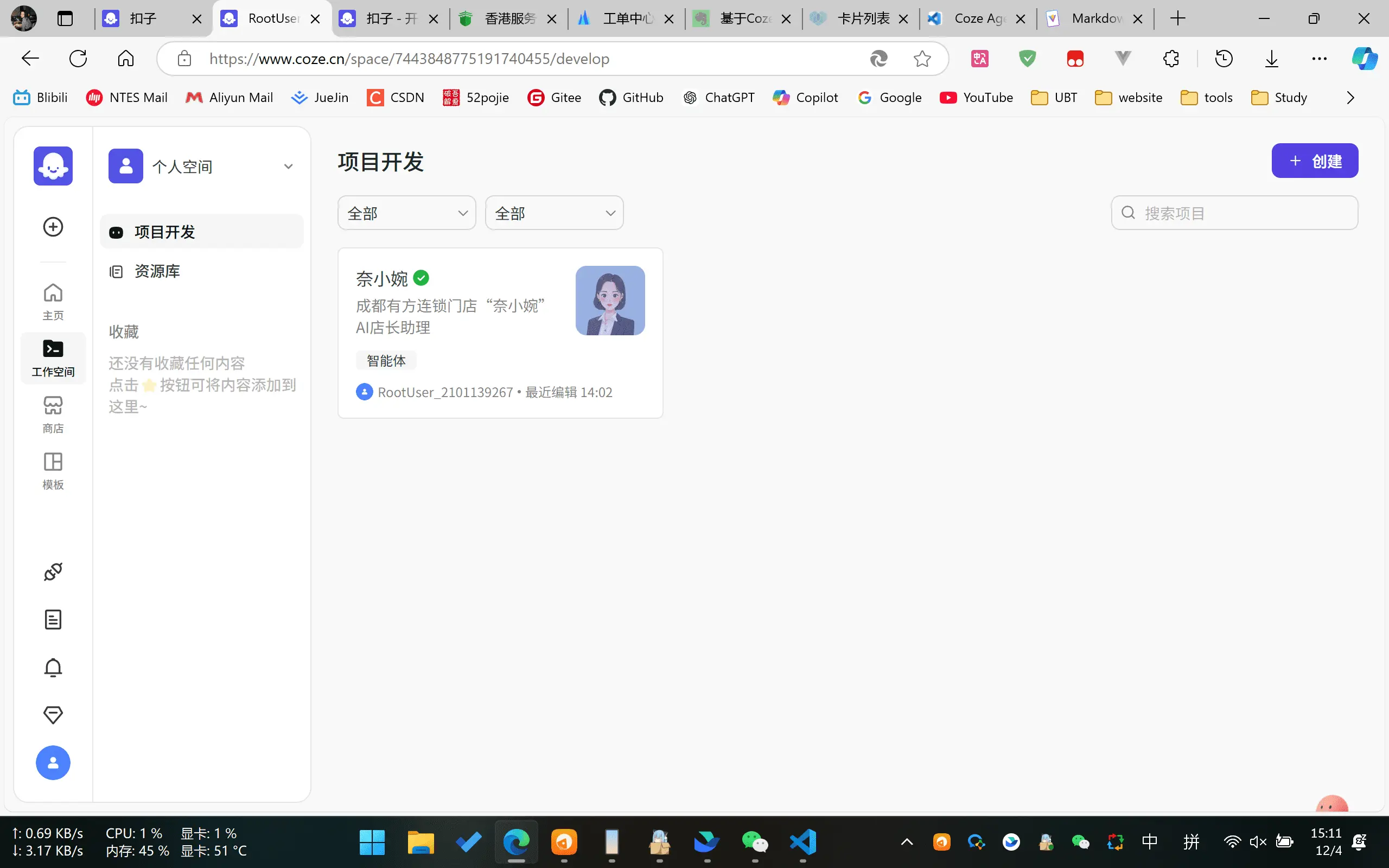1389x868 pixels.
Task: Open the 商店 store icon
Action: (x=53, y=413)
